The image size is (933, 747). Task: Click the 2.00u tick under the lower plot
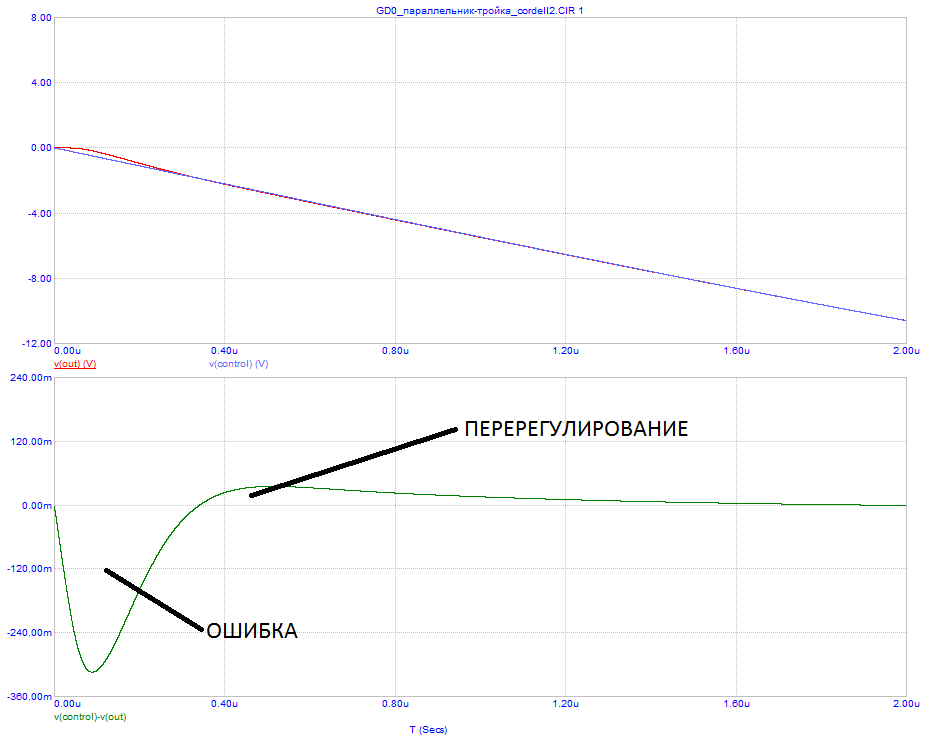point(906,704)
